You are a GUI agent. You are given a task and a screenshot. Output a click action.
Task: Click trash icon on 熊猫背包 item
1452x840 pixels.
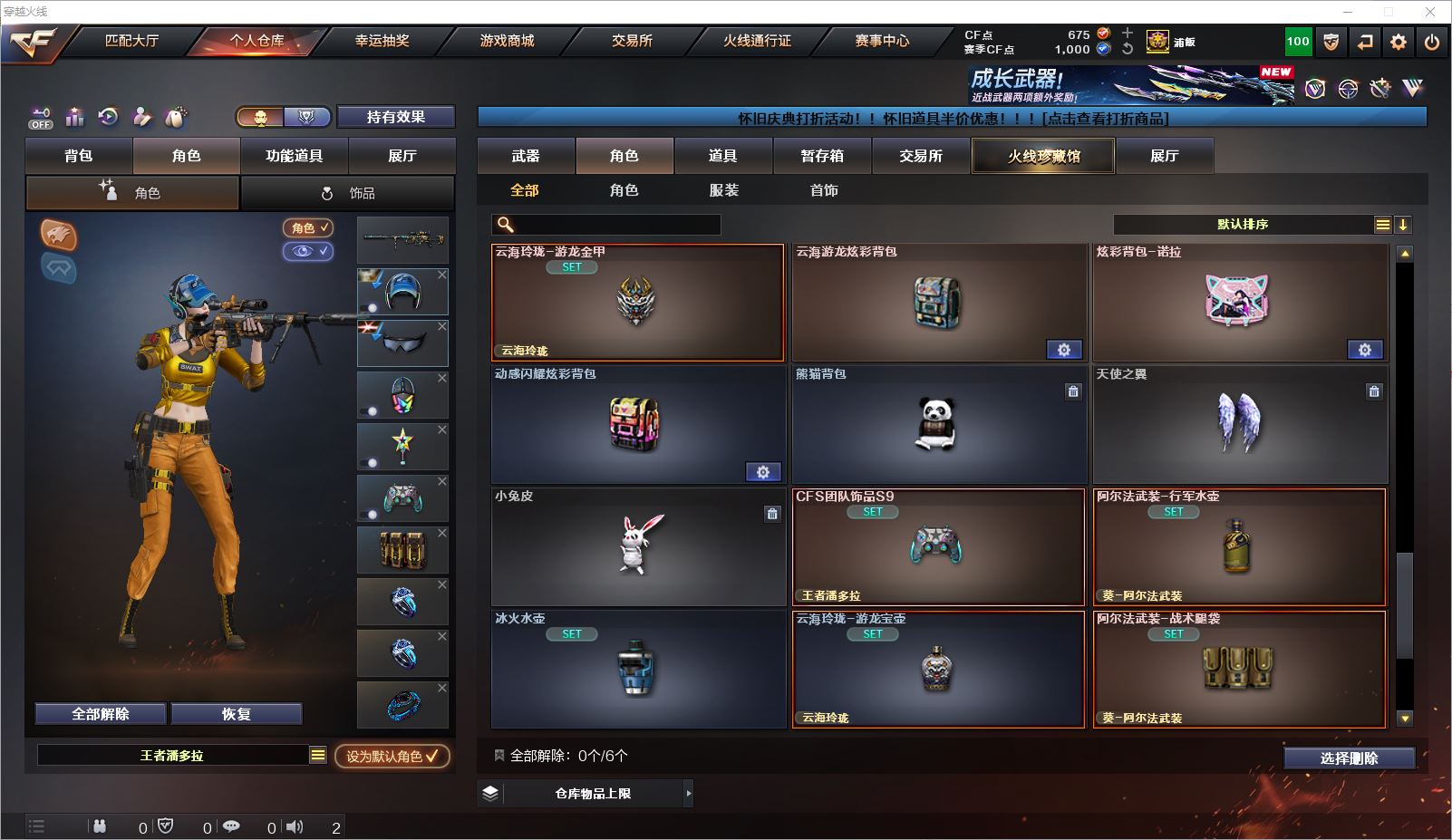coord(1073,391)
